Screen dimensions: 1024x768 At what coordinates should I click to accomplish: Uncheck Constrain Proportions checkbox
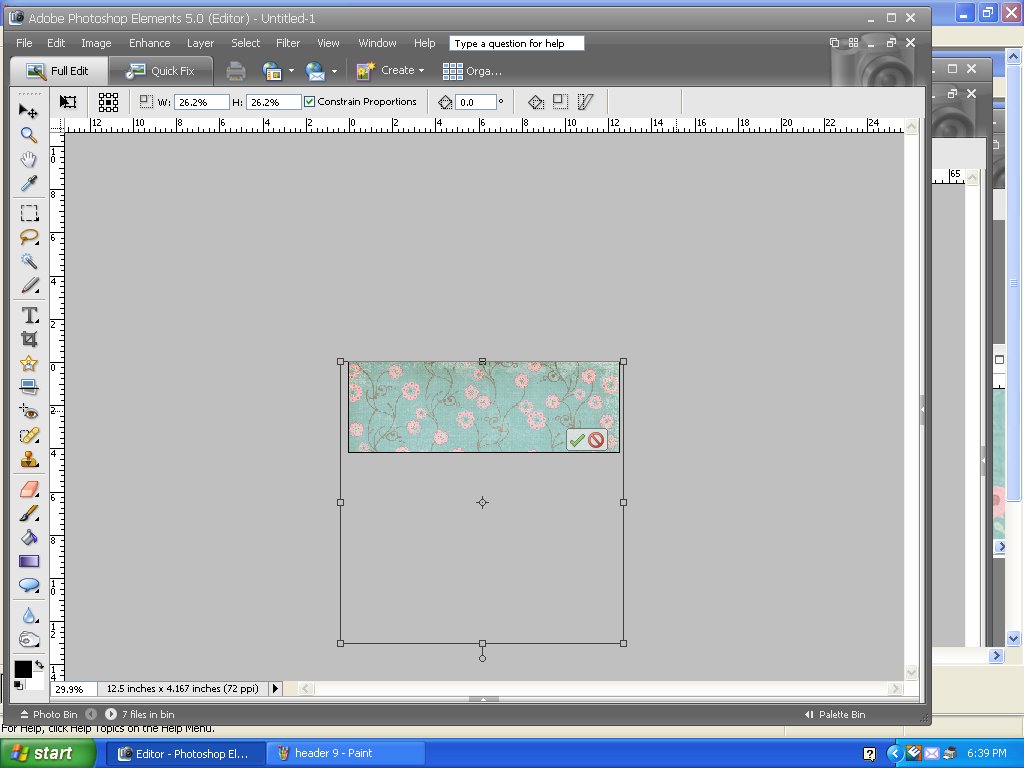point(310,102)
